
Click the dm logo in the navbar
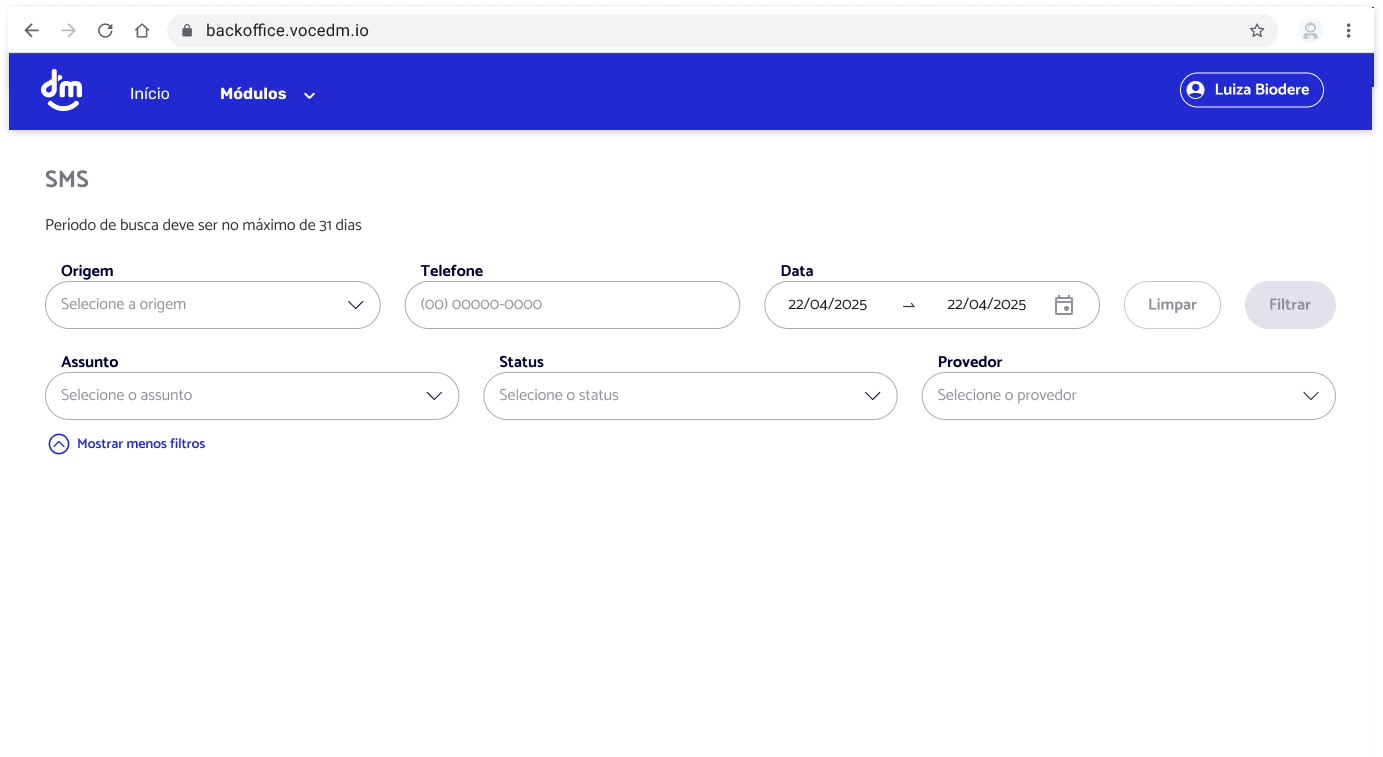pyautogui.click(x=61, y=90)
